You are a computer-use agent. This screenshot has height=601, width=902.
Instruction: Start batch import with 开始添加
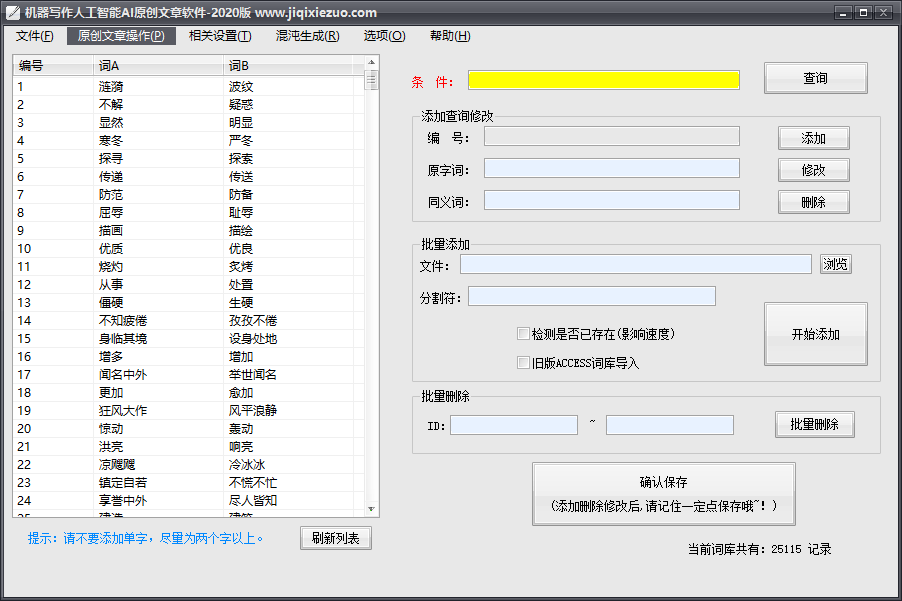(x=815, y=334)
